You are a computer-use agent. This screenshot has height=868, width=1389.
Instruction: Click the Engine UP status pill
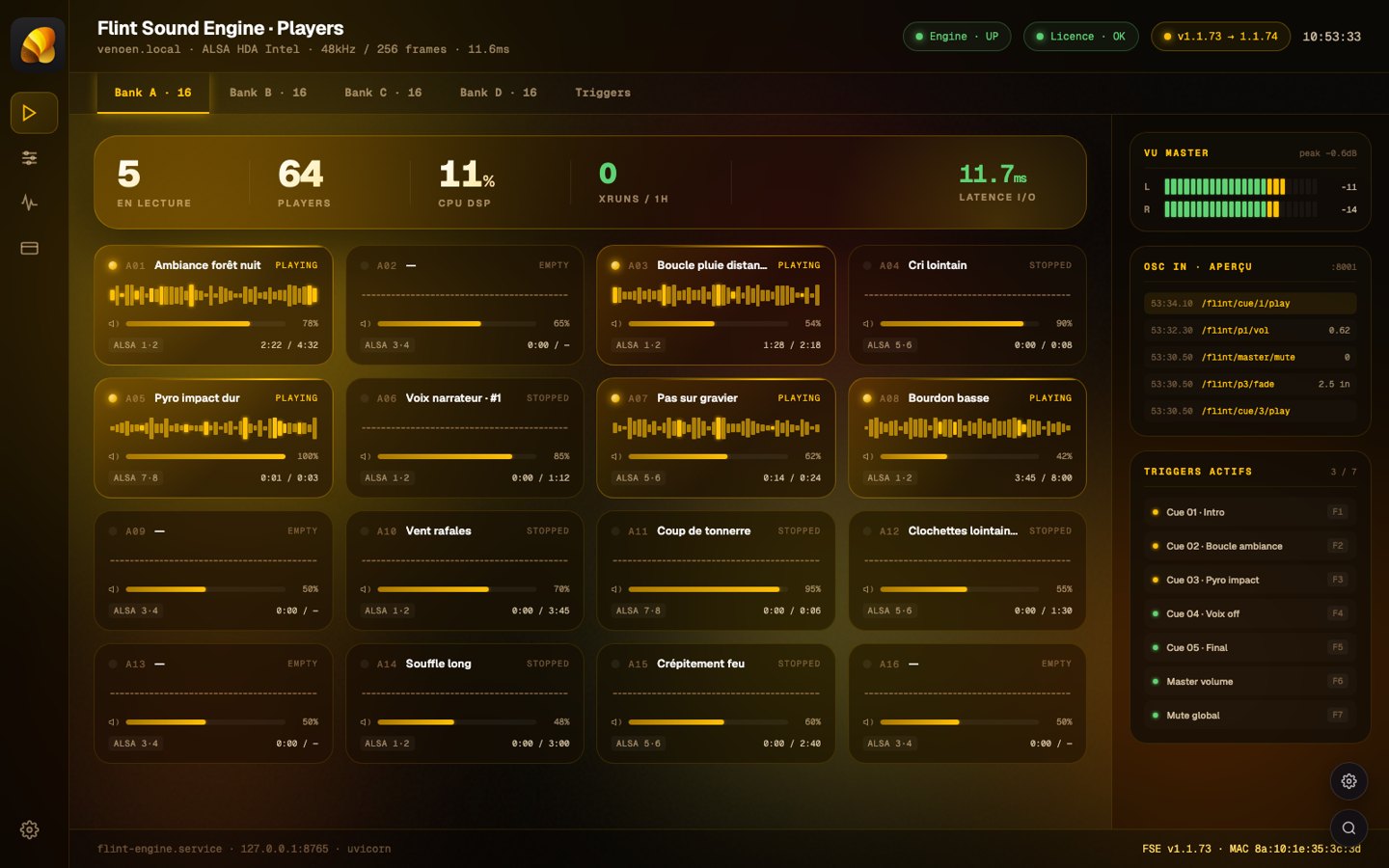coord(957,37)
